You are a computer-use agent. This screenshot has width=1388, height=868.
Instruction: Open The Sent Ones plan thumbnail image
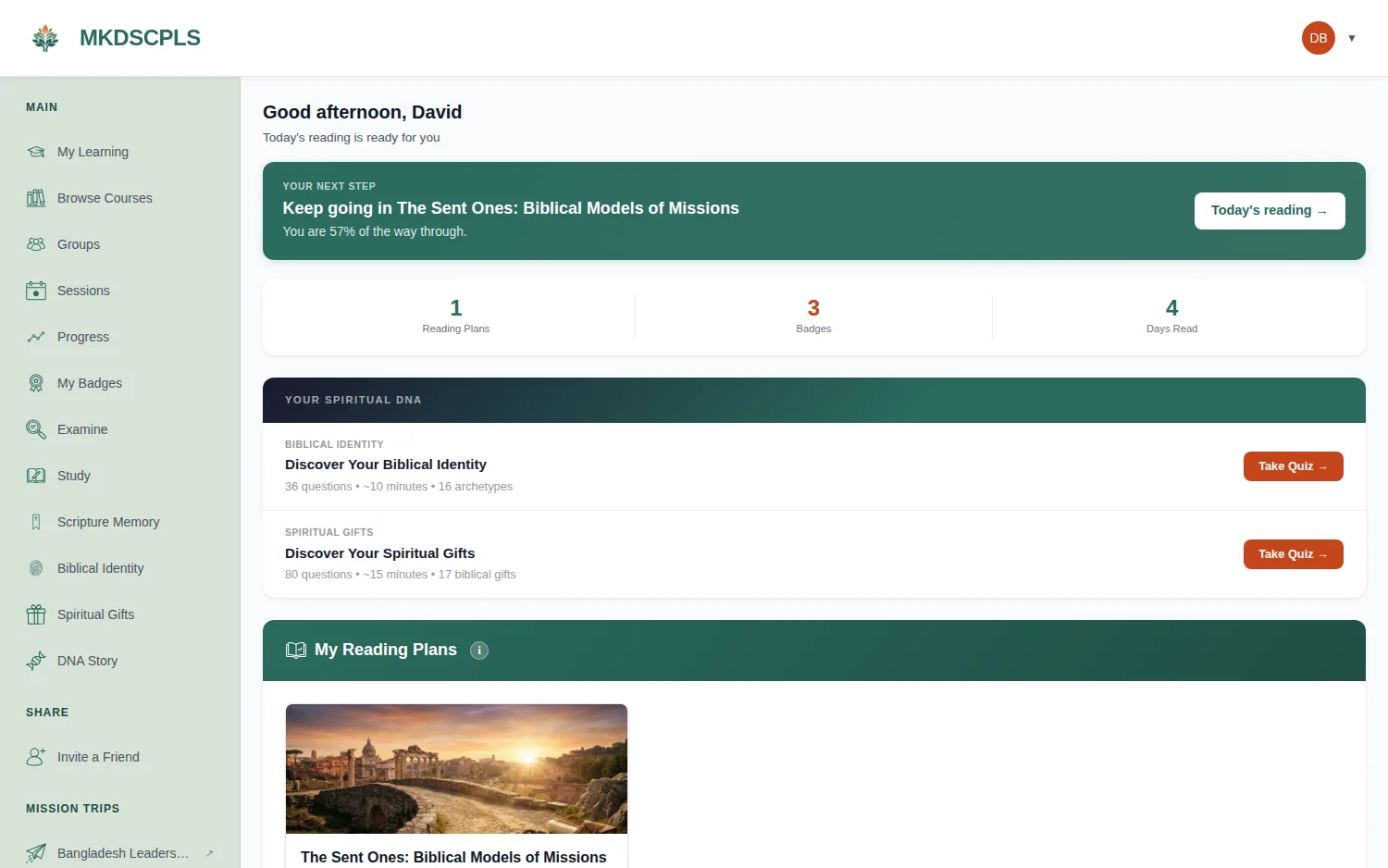(456, 769)
